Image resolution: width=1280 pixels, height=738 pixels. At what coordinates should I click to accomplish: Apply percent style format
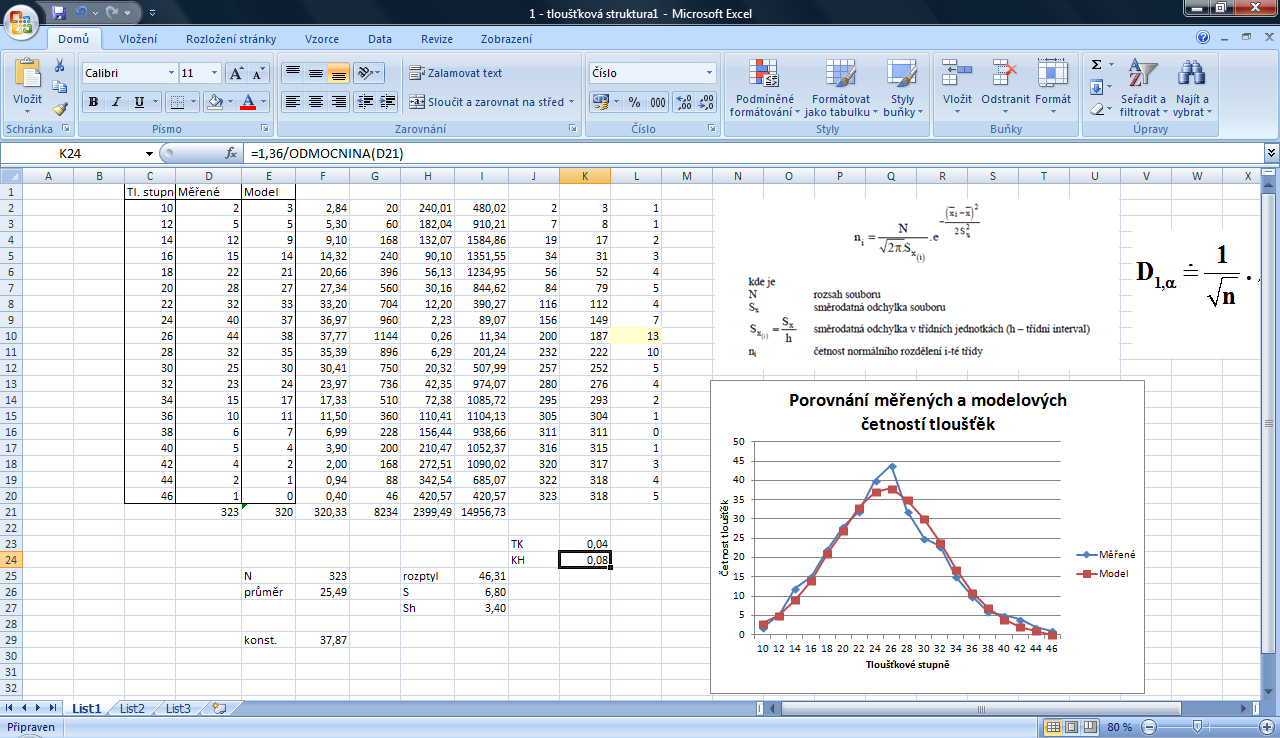tap(634, 101)
